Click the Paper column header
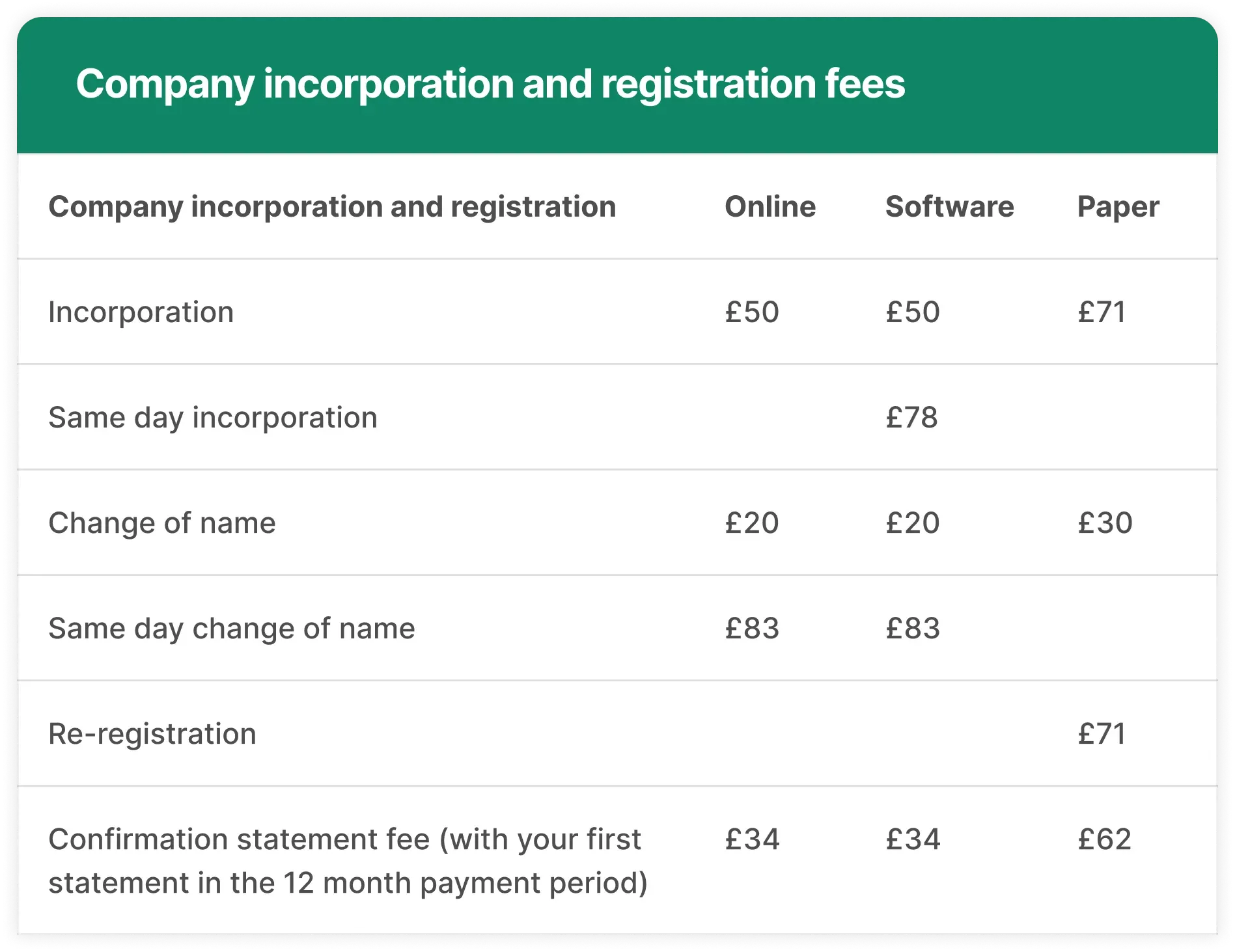The image size is (1235, 952). click(x=1118, y=207)
